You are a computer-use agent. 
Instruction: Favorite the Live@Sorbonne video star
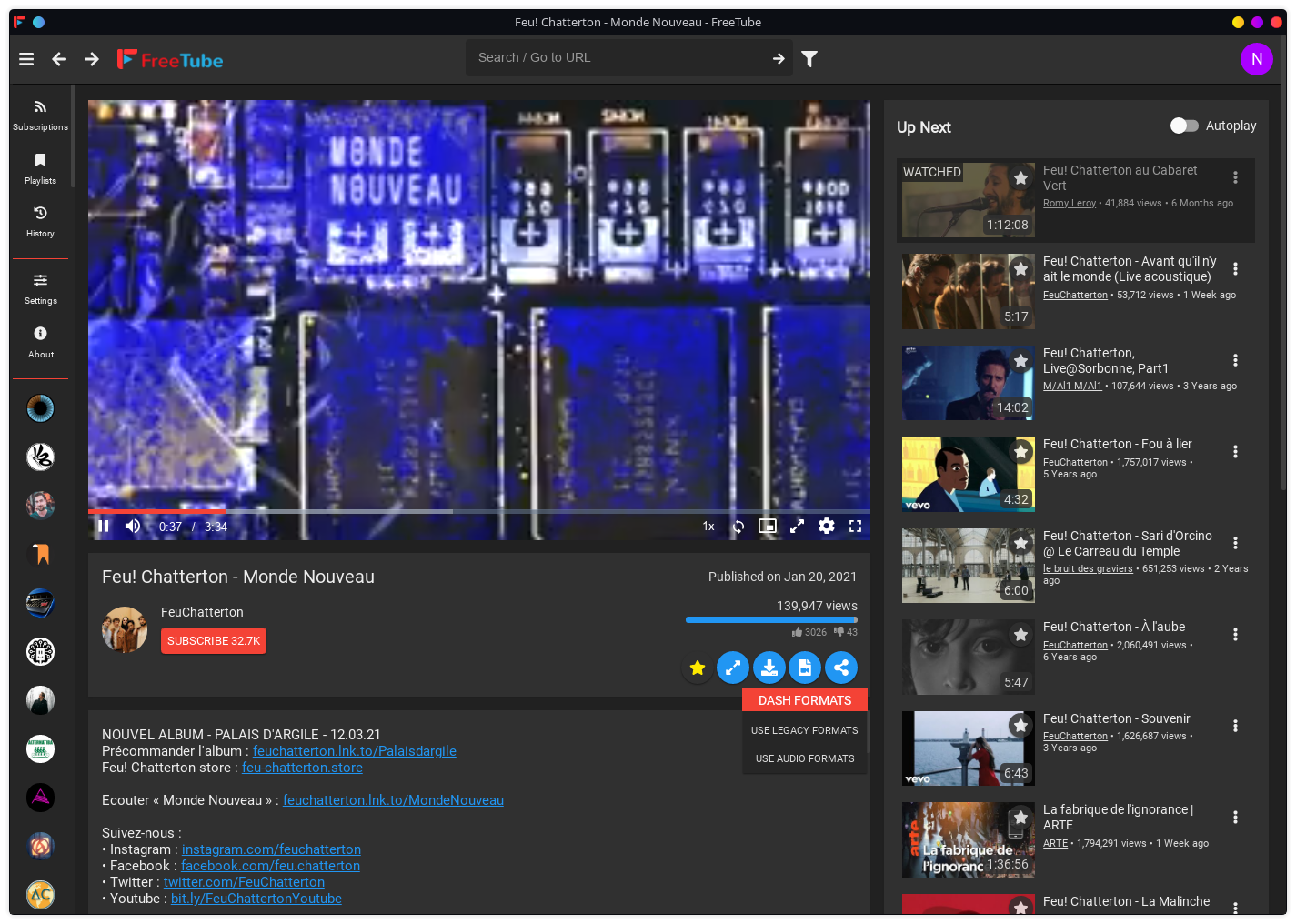(1020, 361)
